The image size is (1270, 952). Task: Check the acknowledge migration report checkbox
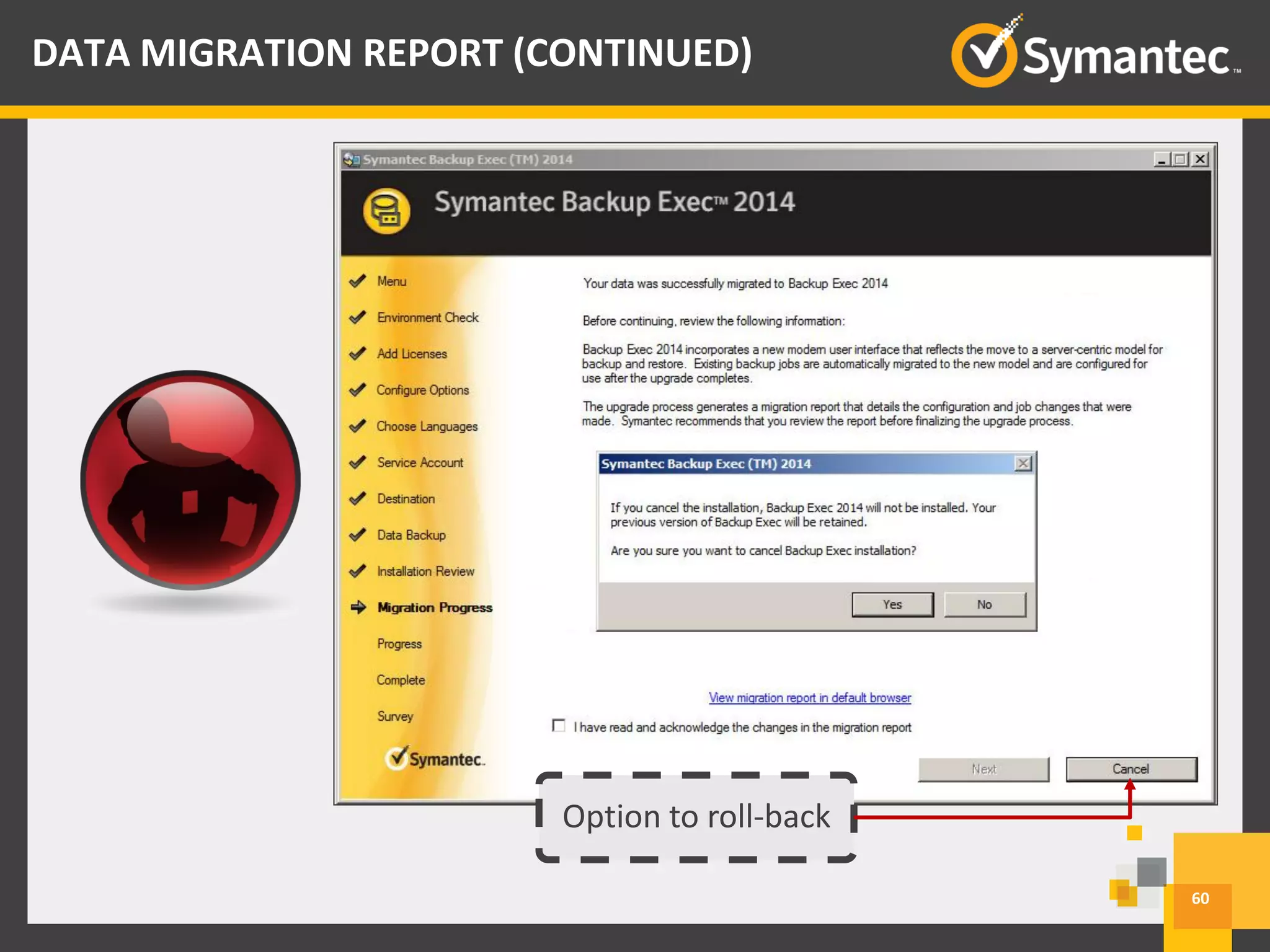(x=559, y=726)
